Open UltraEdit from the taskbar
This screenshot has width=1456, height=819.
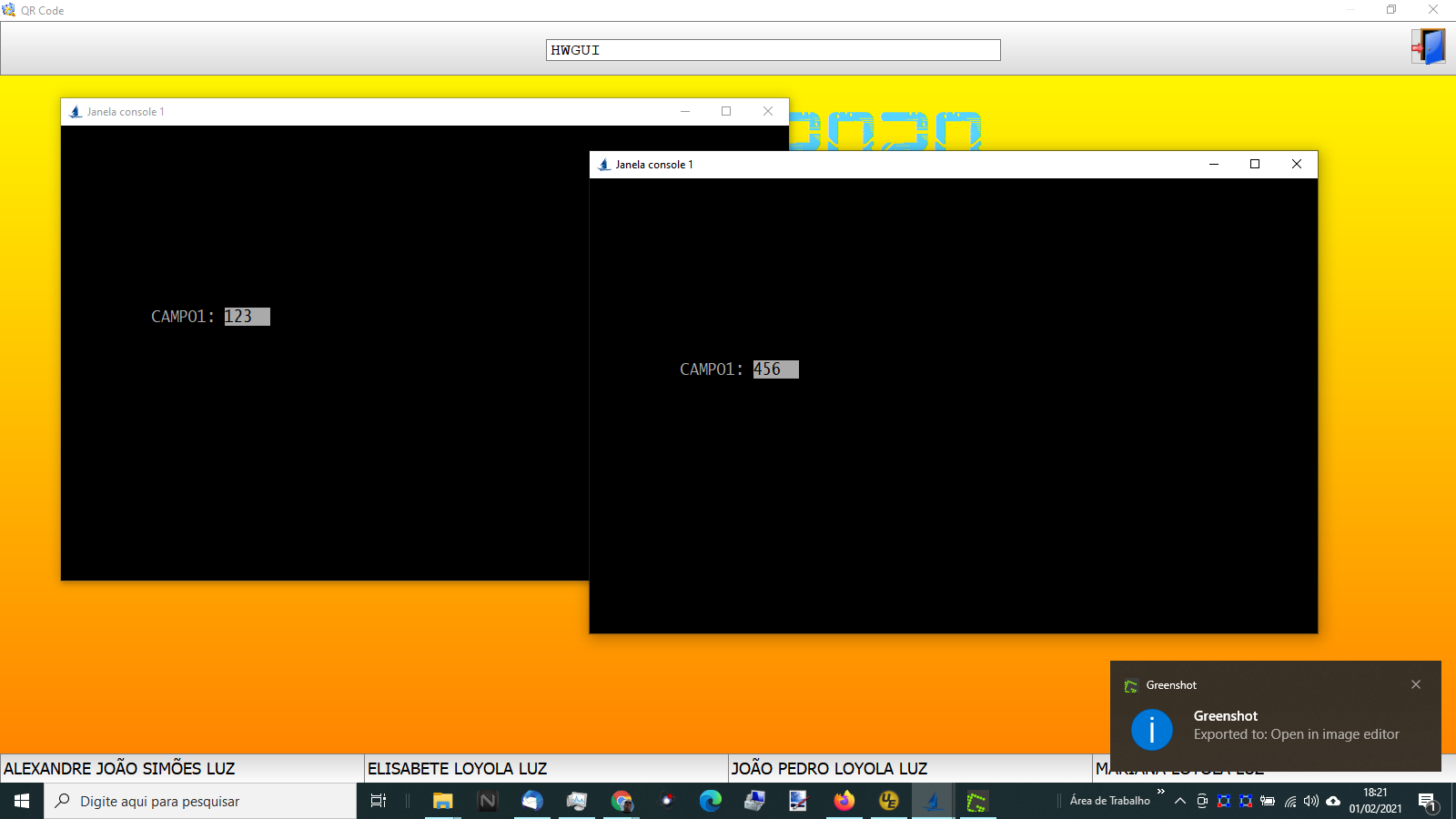tap(889, 801)
